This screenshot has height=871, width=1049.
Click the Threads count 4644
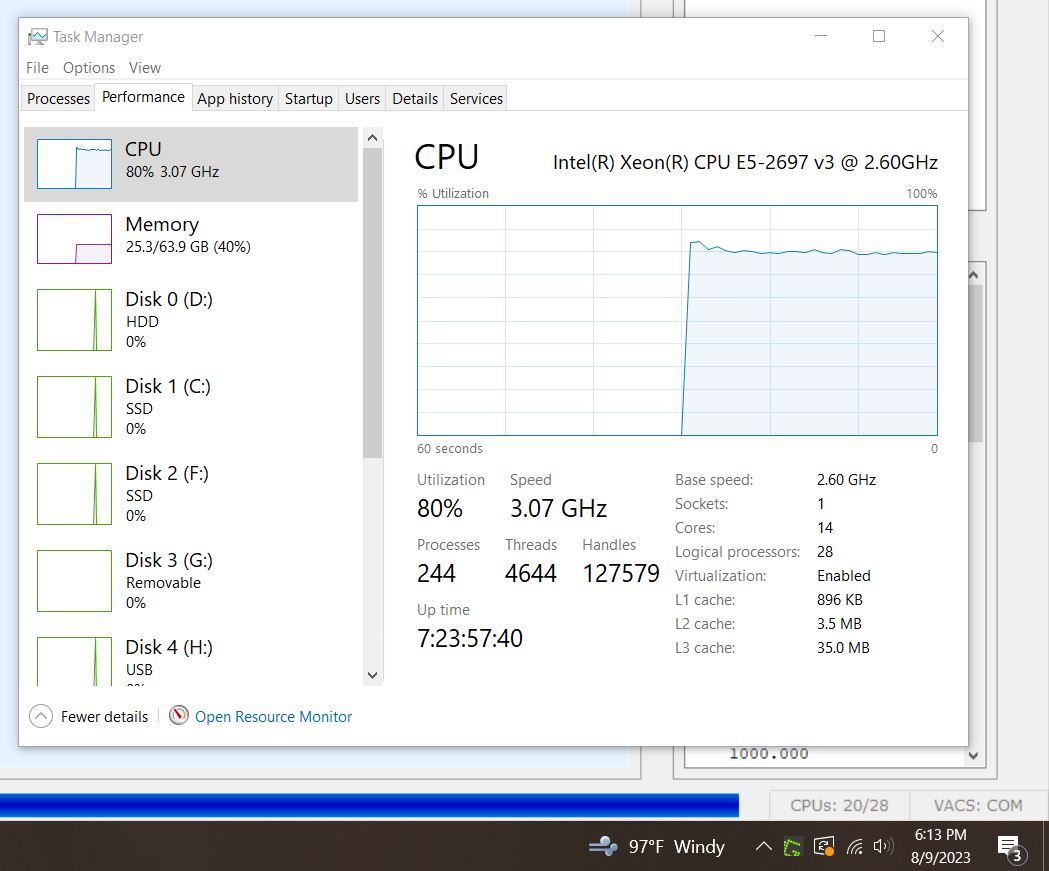[531, 573]
